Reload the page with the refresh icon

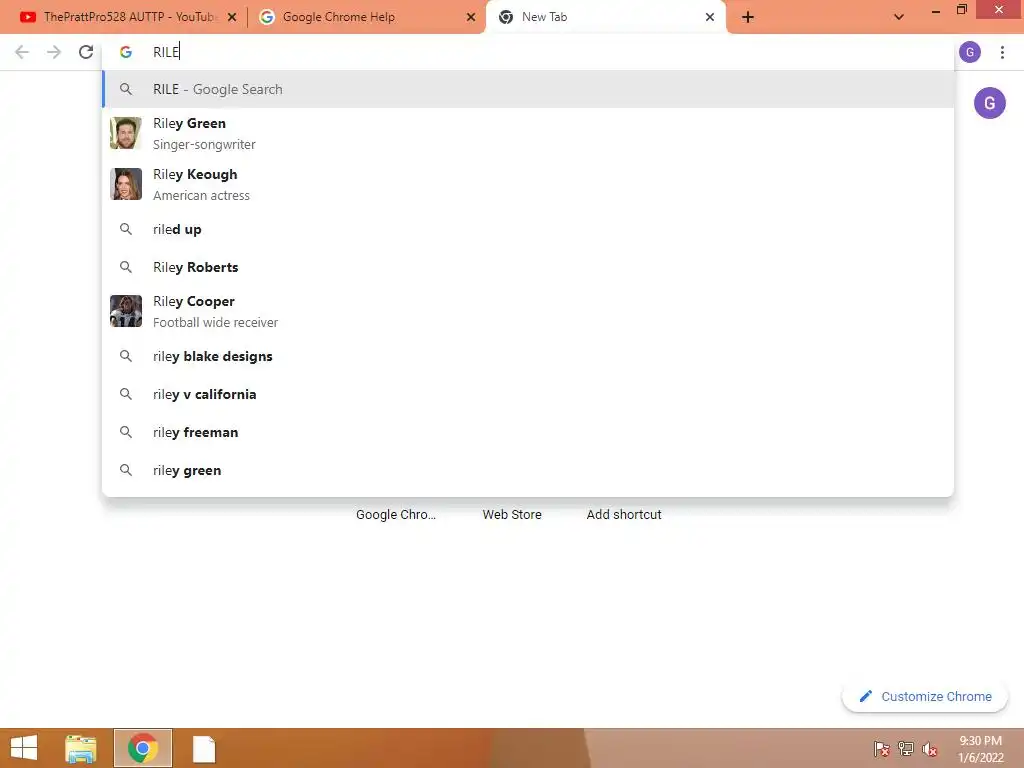(x=86, y=52)
